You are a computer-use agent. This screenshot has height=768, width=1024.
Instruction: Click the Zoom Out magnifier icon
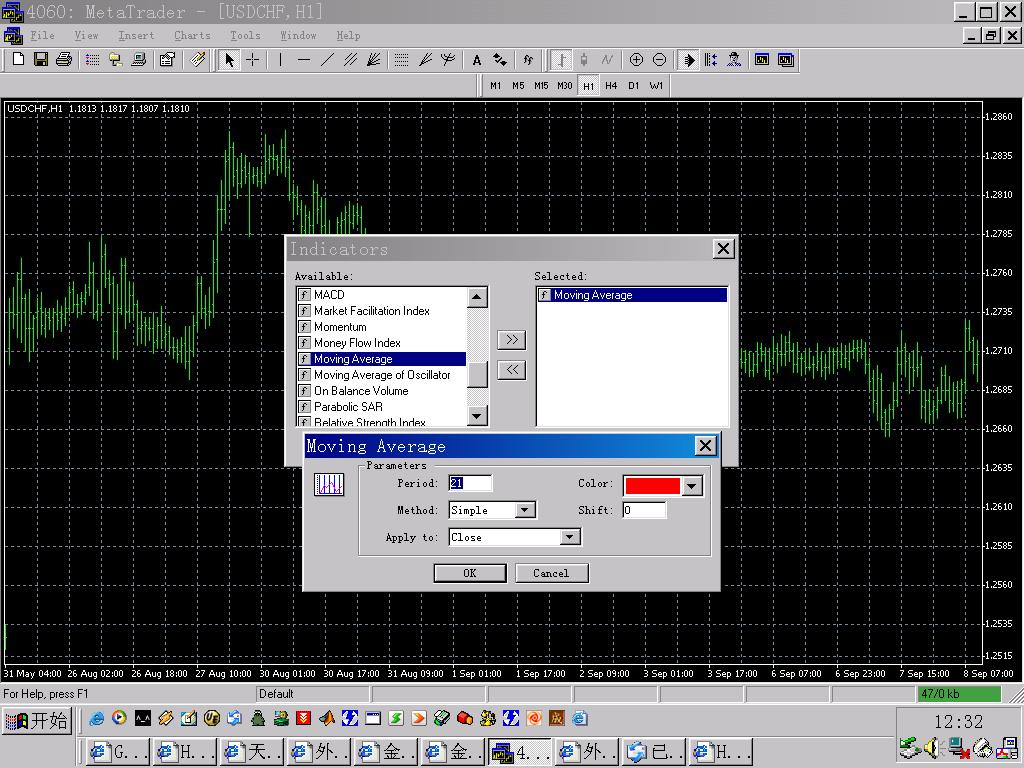(659, 60)
